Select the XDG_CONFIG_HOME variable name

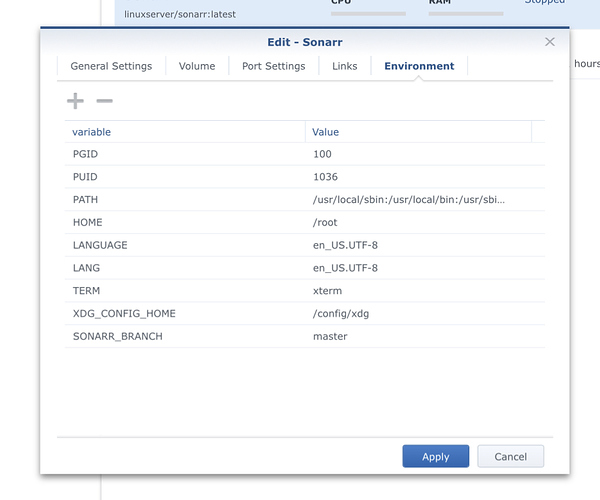tap(124, 314)
